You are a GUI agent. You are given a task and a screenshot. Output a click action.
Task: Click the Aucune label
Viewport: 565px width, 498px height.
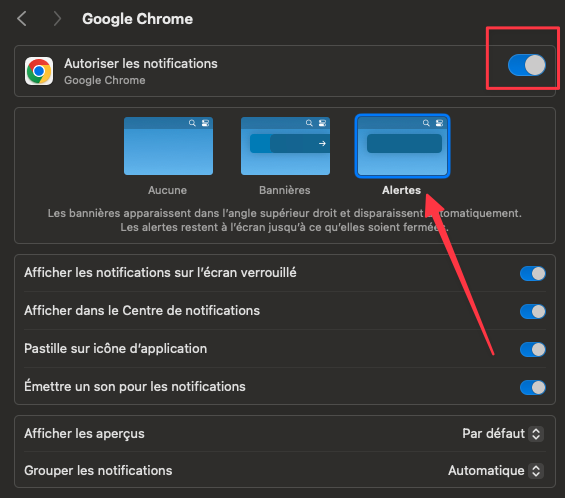(167, 190)
